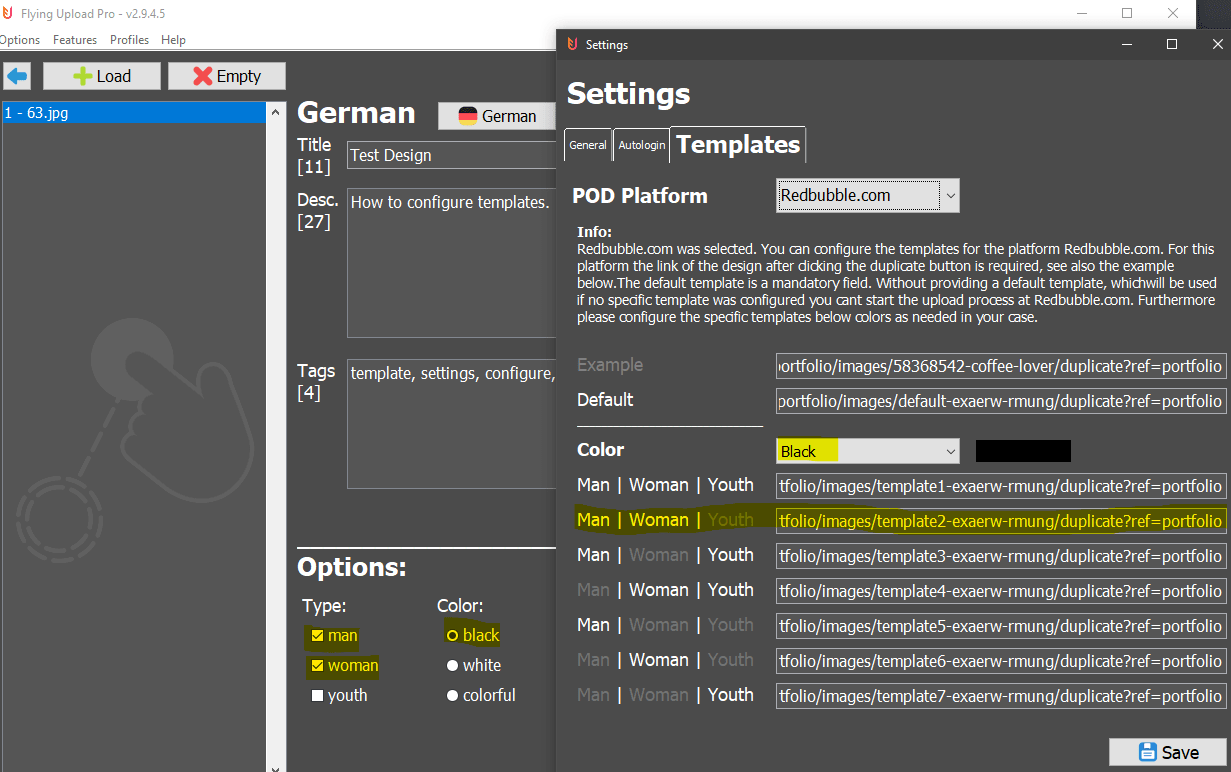Click into the Tags text area

pyautogui.click(x=451, y=424)
